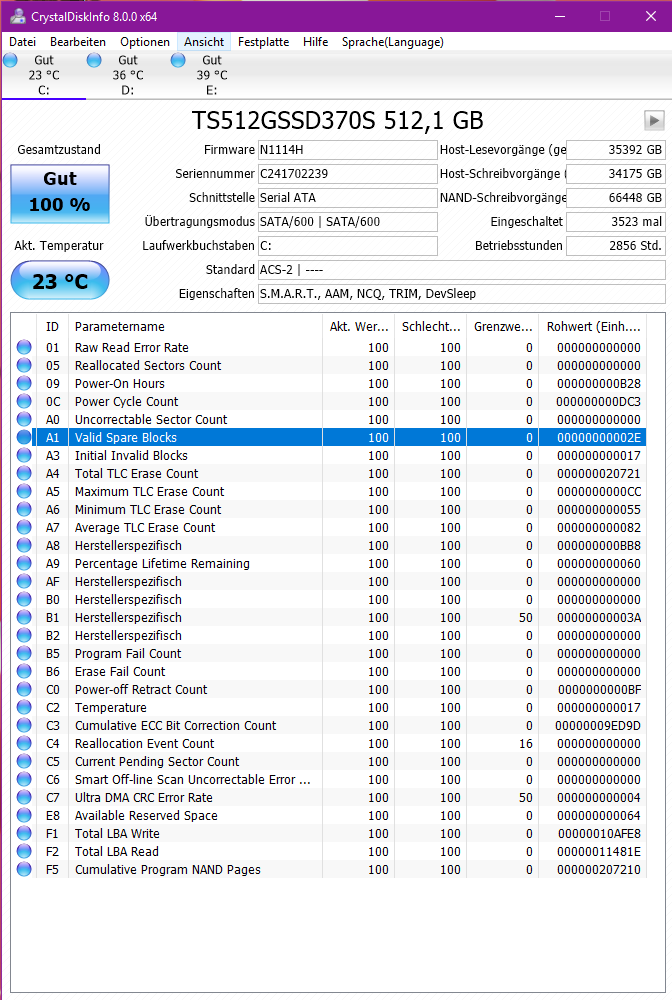Image resolution: width=672 pixels, height=1000 pixels.
Task: Click the Grenzwert column header
Action: click(x=502, y=327)
